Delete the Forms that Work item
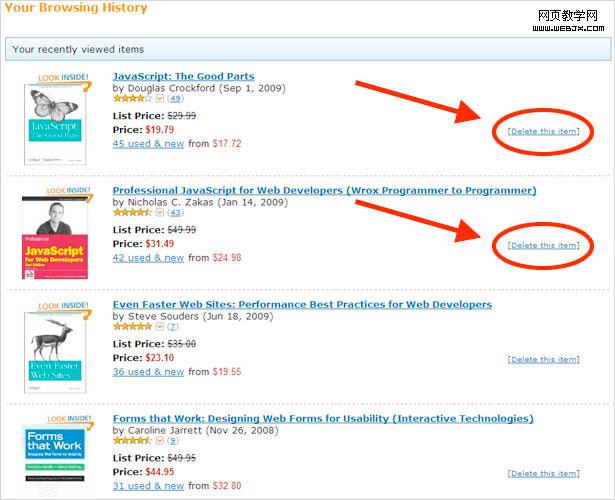 [543, 473]
